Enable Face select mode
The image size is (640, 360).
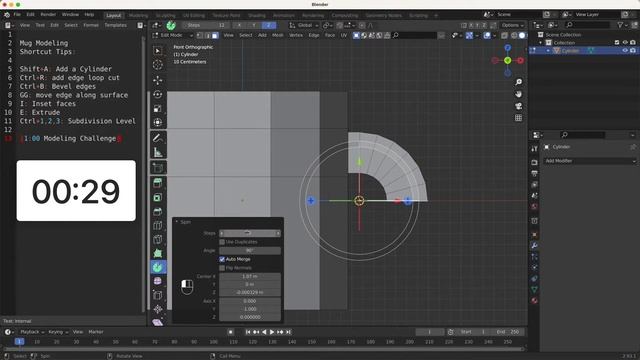[x=215, y=36]
